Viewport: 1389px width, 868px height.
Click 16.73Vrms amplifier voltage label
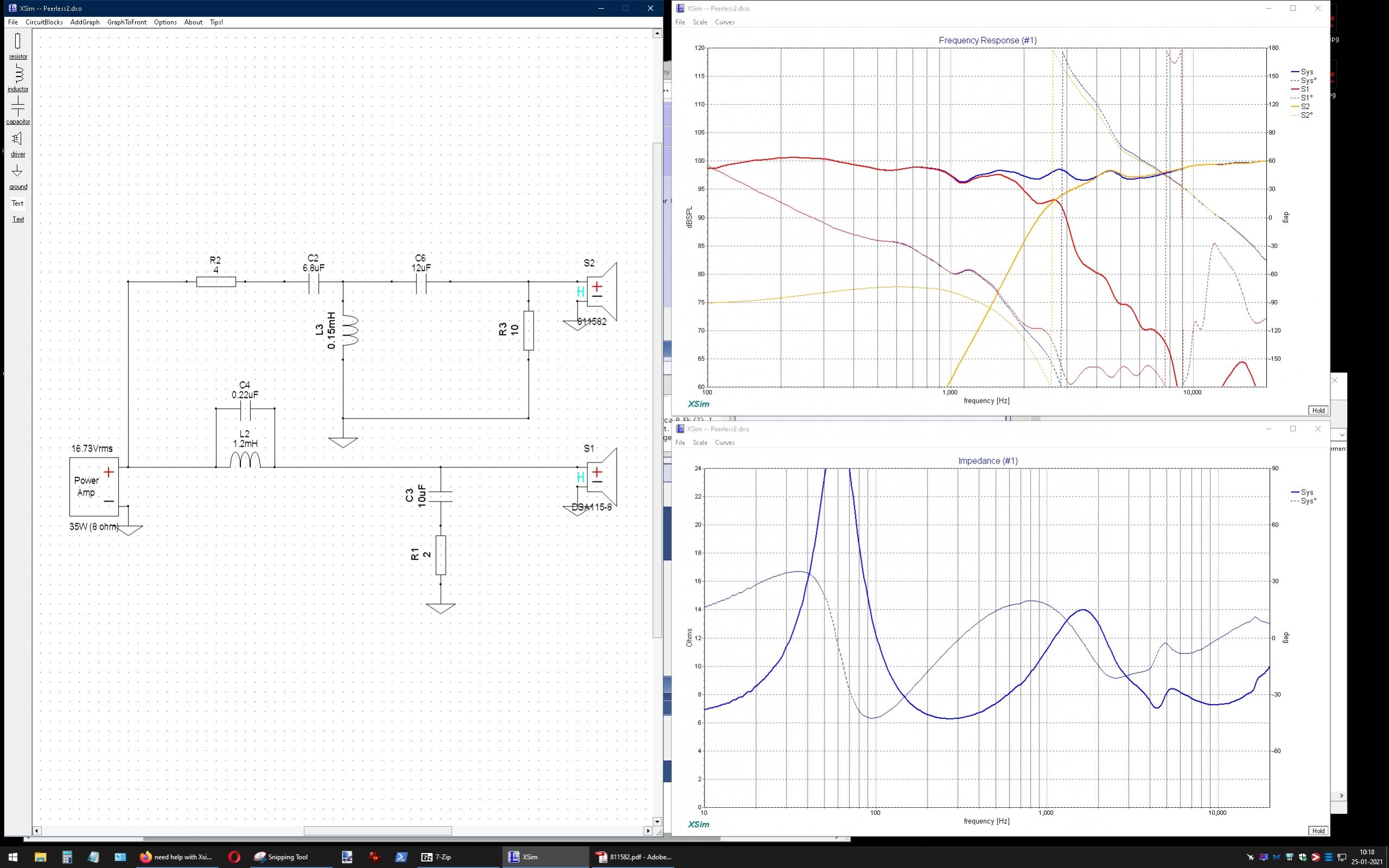pos(92,448)
